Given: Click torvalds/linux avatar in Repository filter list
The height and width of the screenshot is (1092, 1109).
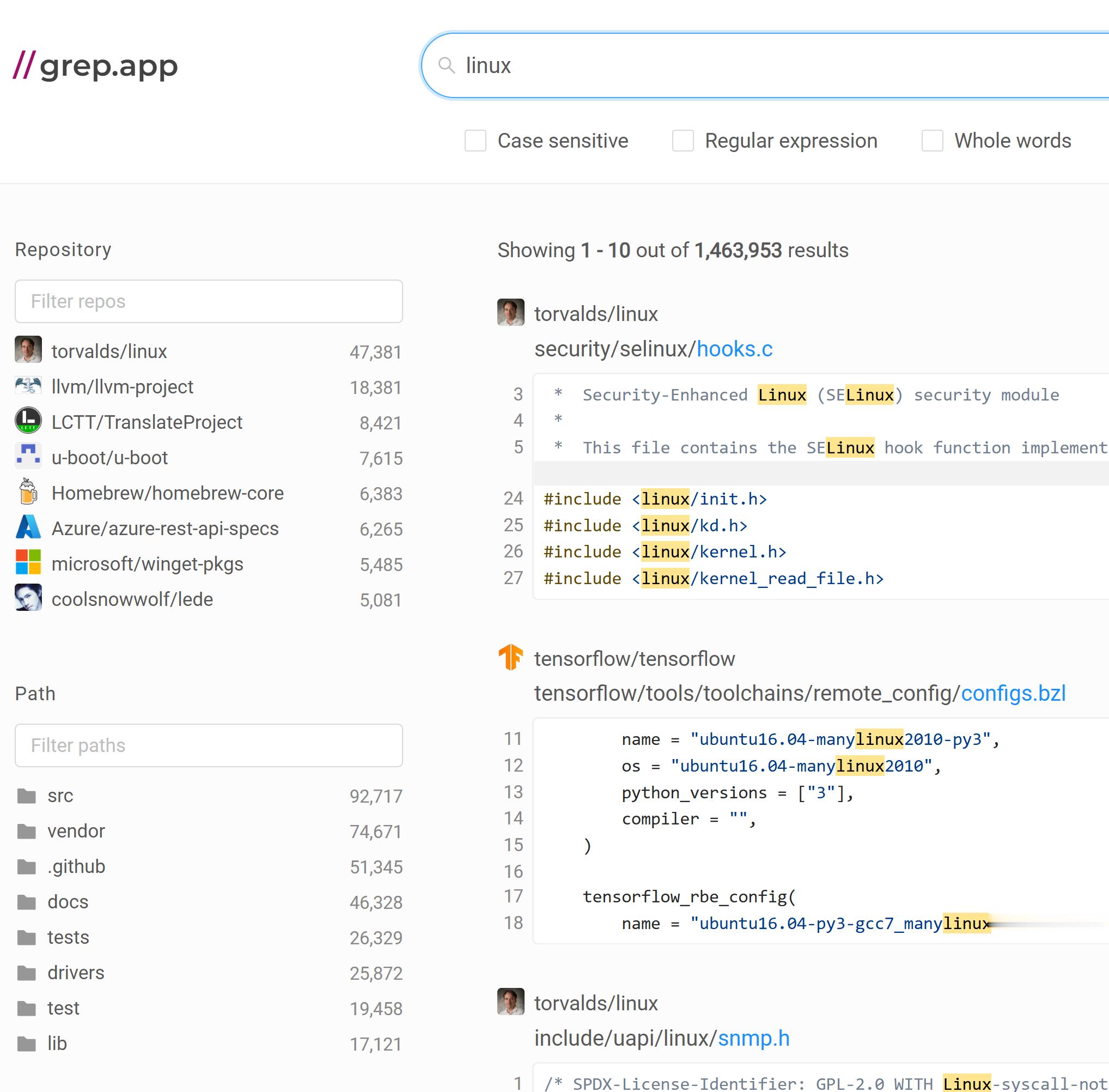Looking at the screenshot, I should (x=28, y=349).
